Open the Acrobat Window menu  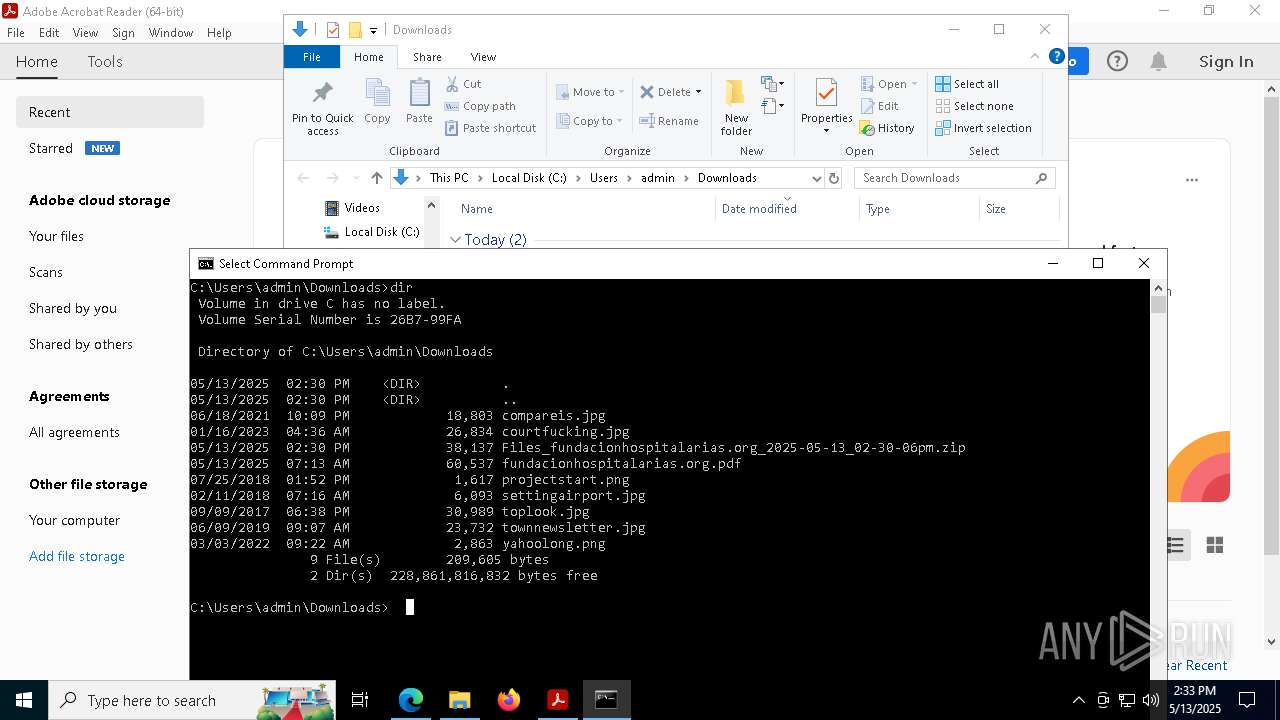(171, 33)
